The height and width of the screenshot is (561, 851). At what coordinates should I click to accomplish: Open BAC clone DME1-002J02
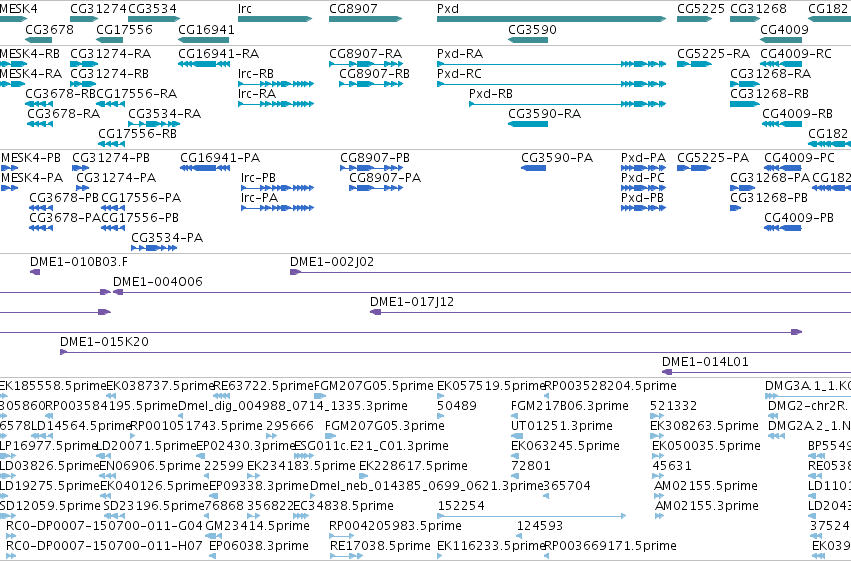[x=332, y=262]
